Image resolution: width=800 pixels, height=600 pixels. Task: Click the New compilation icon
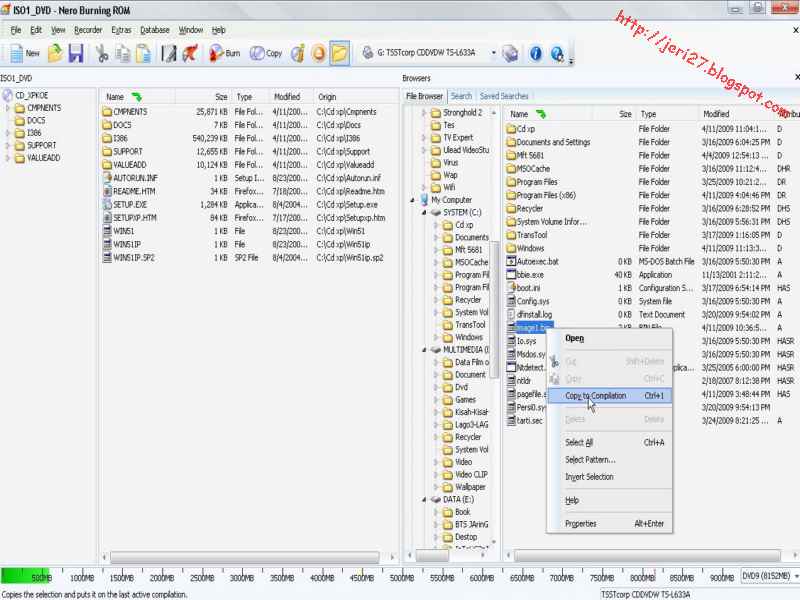(x=16, y=53)
